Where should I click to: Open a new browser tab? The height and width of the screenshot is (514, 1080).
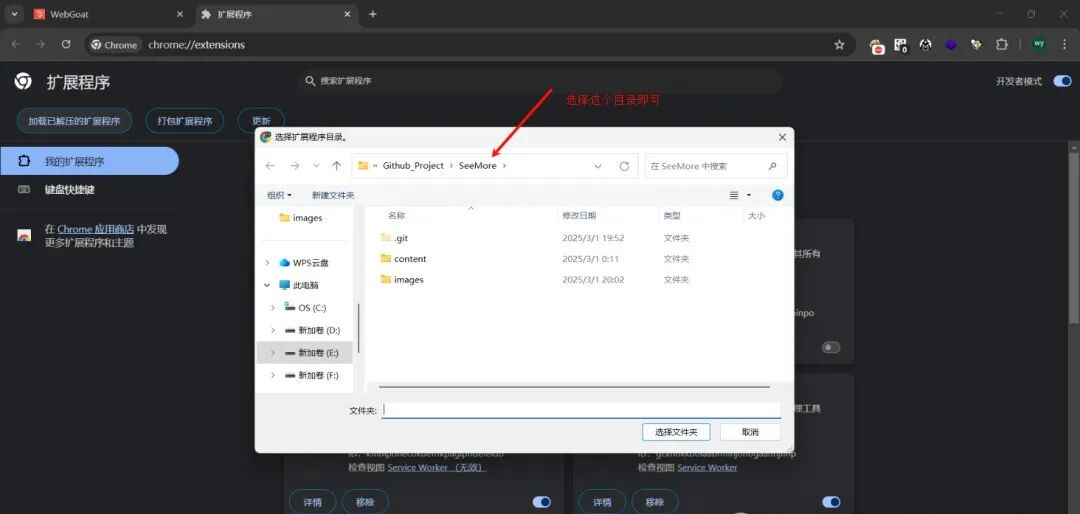click(x=373, y=14)
